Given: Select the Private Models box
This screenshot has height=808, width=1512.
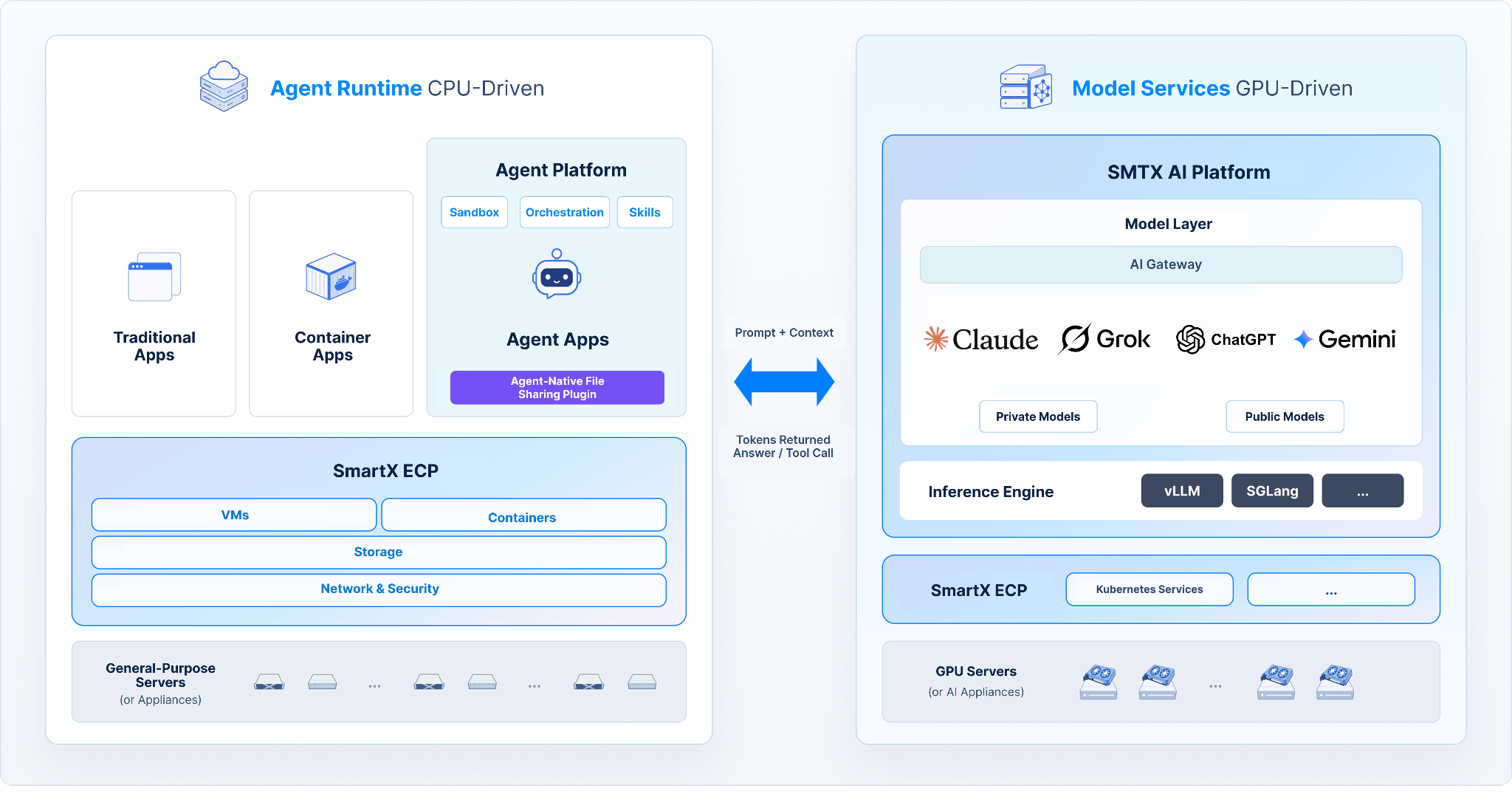Looking at the screenshot, I should [1038, 417].
